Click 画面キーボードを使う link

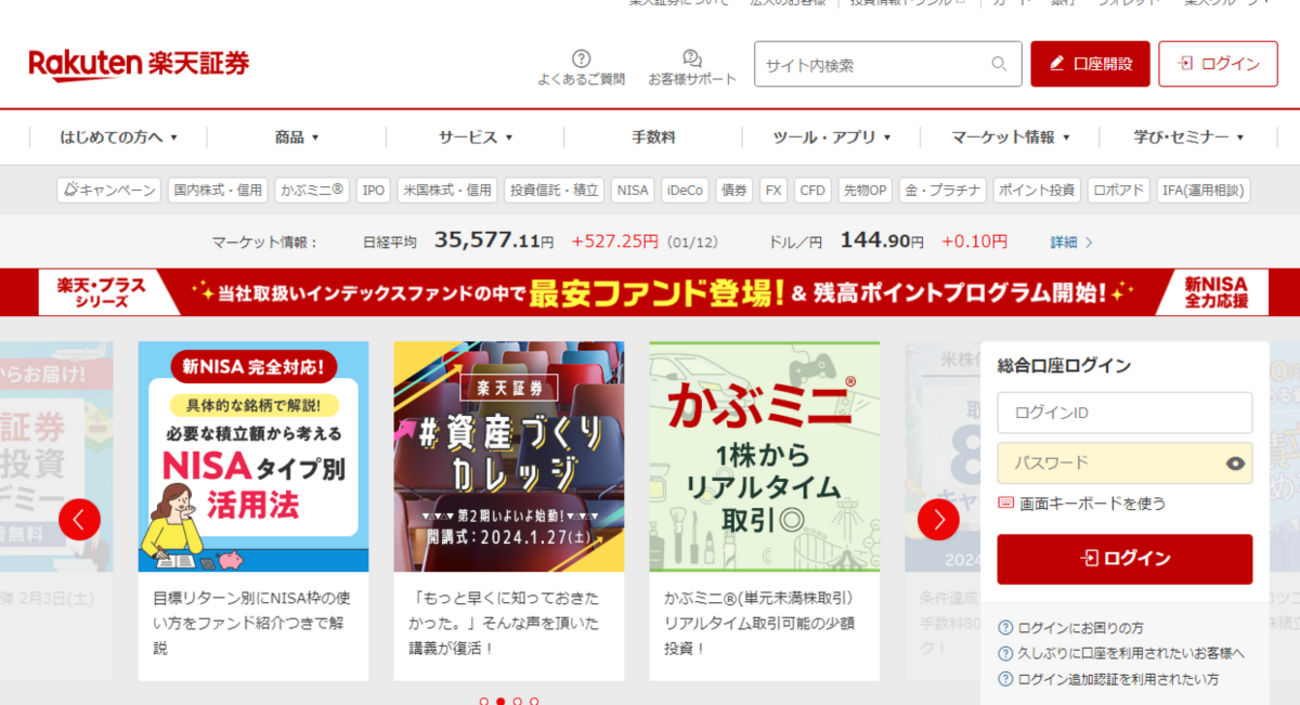[x=1092, y=503]
